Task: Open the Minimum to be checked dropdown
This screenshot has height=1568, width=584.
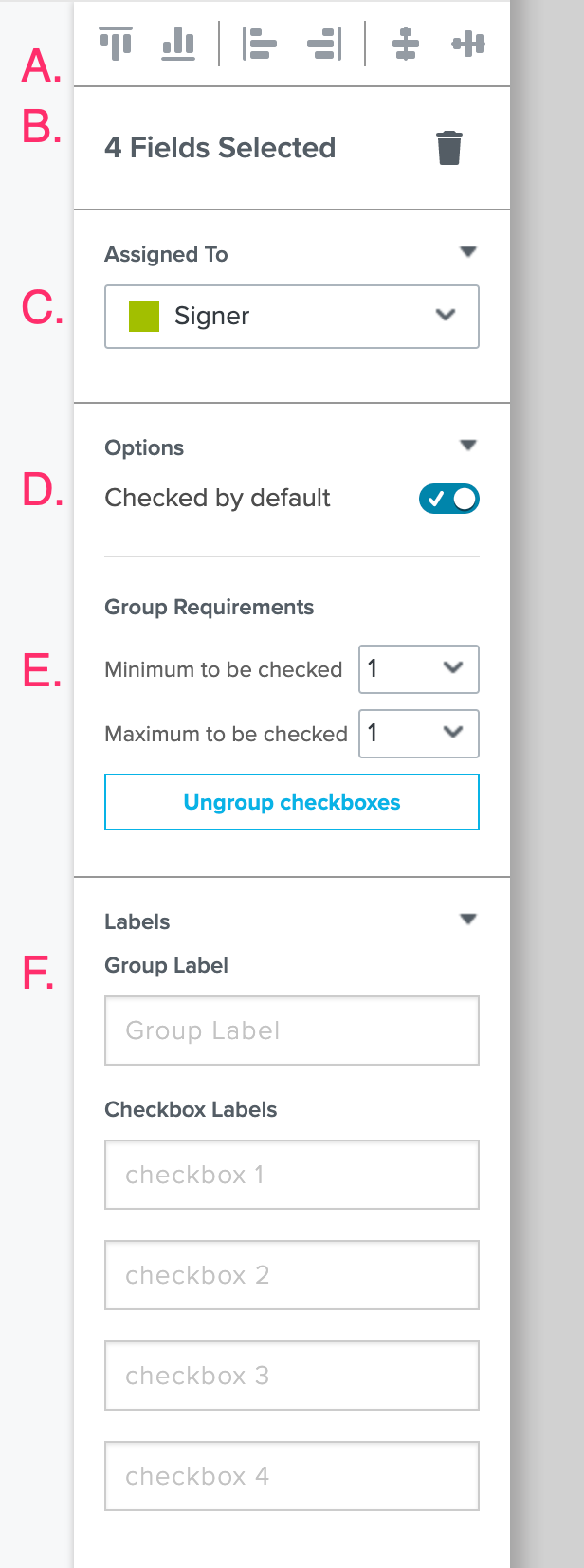Action: 418,669
